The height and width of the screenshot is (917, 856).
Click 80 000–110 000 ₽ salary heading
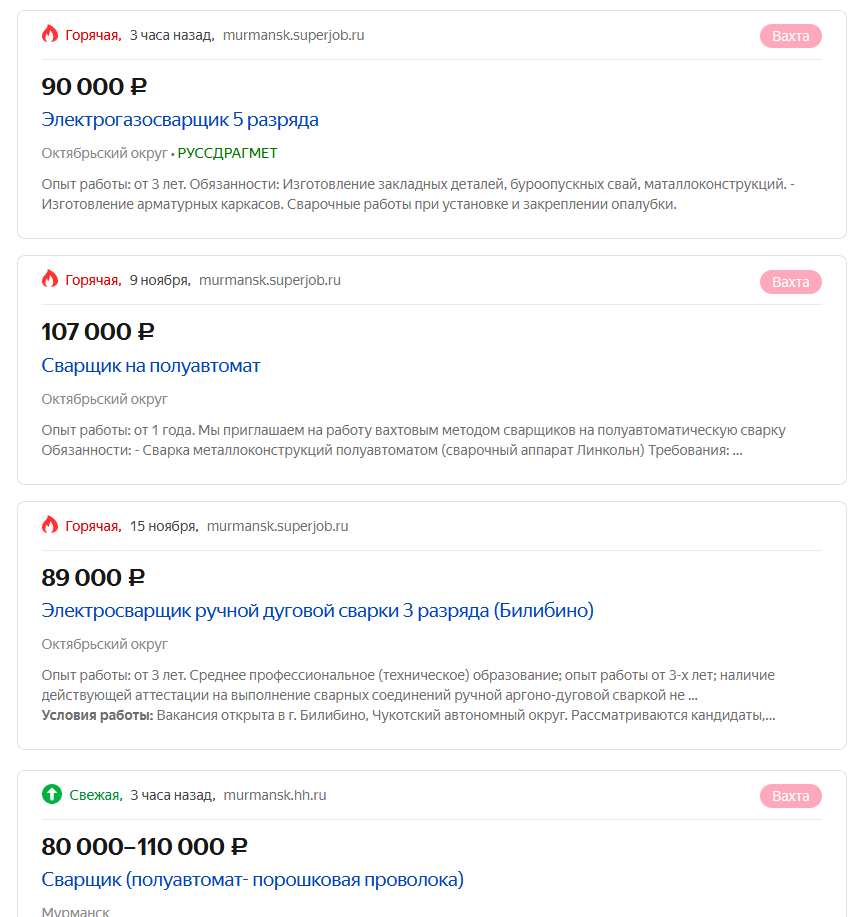[x=144, y=847]
